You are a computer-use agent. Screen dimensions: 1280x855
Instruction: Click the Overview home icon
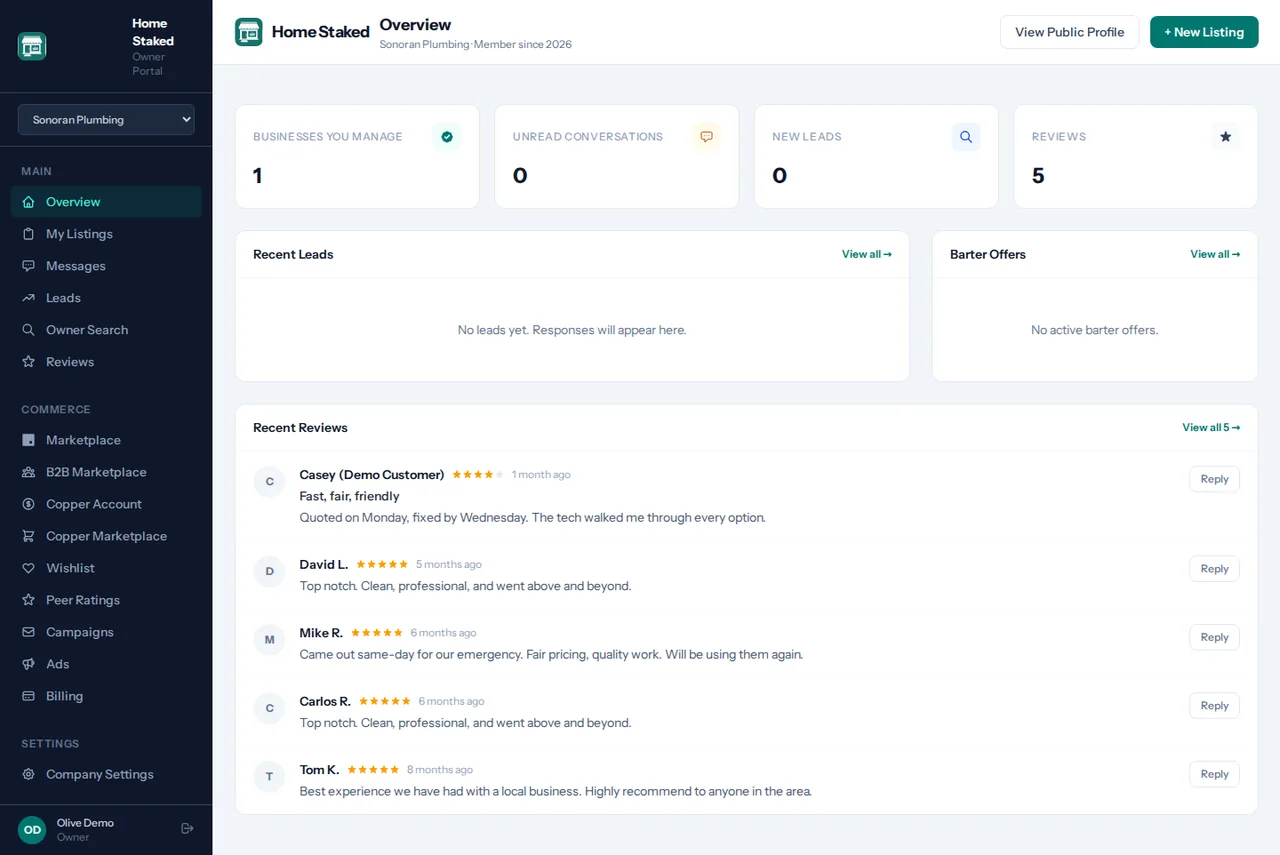tap(28, 202)
